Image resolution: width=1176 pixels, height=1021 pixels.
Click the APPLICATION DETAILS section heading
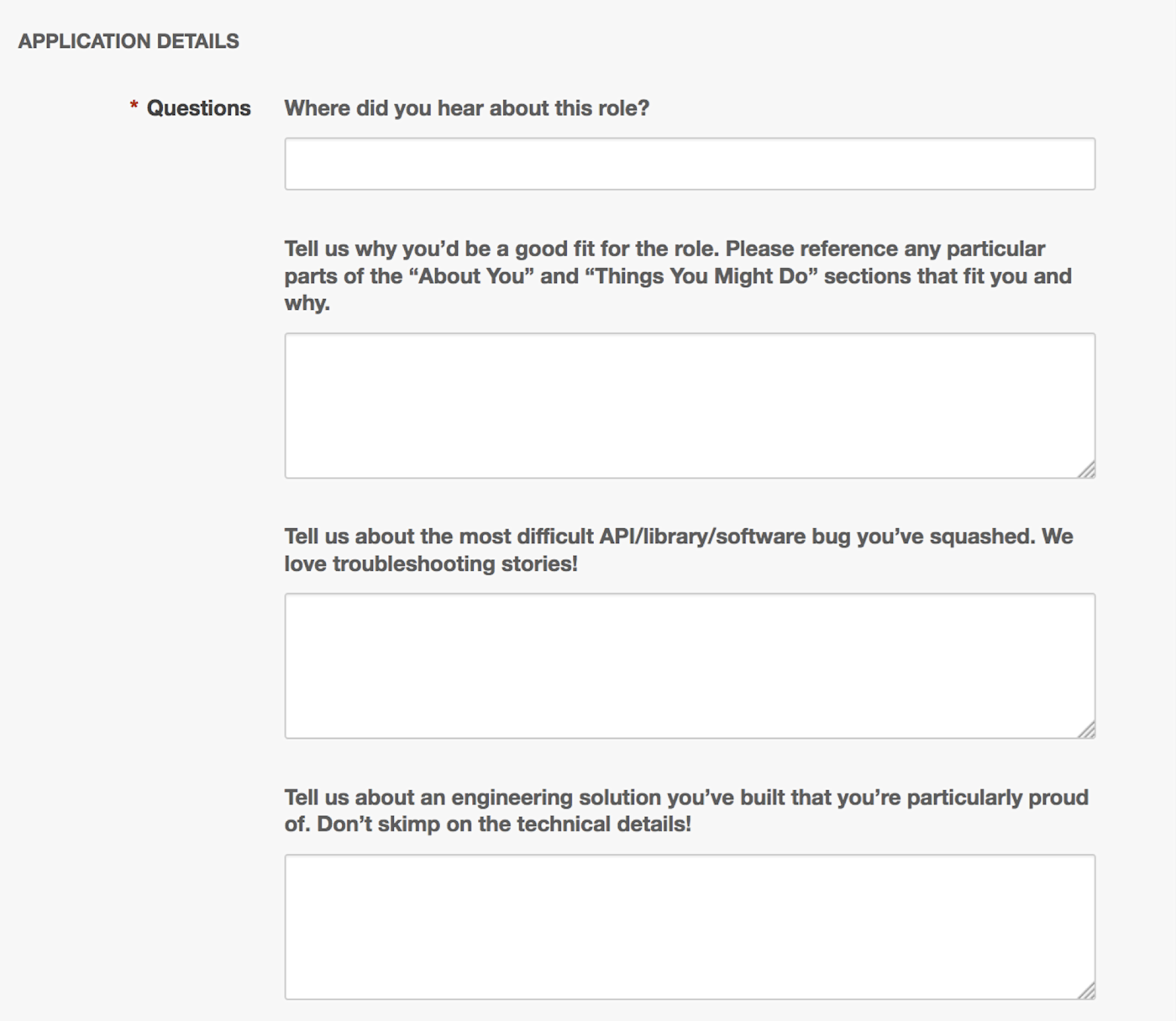(129, 41)
